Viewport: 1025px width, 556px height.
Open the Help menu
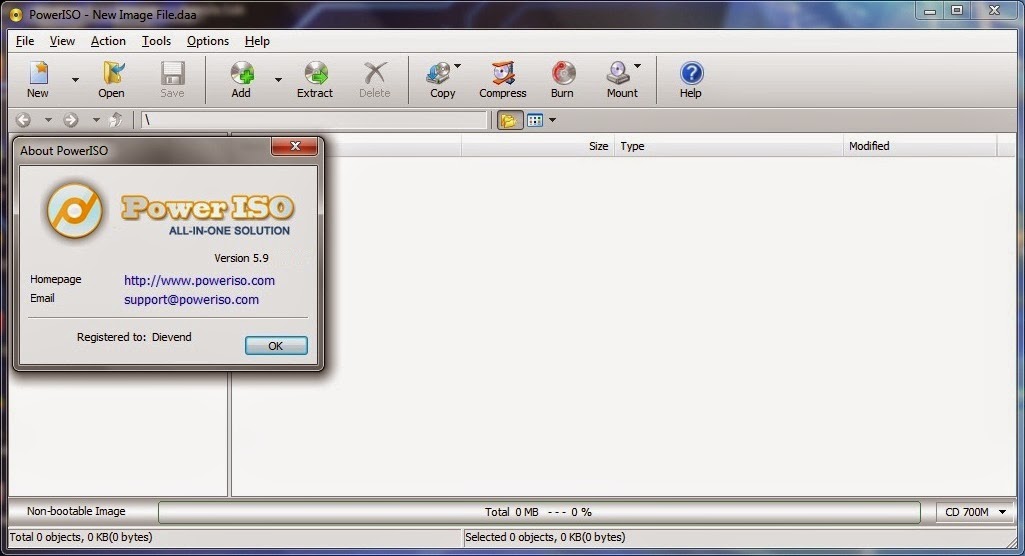point(257,41)
